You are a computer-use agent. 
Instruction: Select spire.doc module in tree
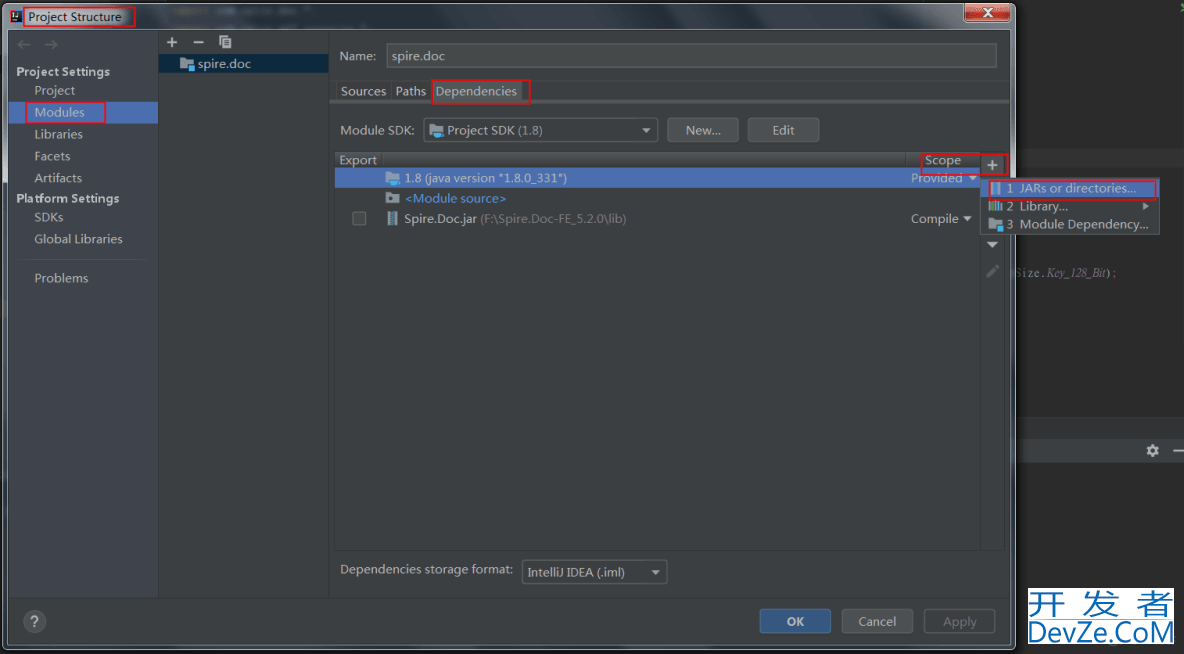(243, 63)
